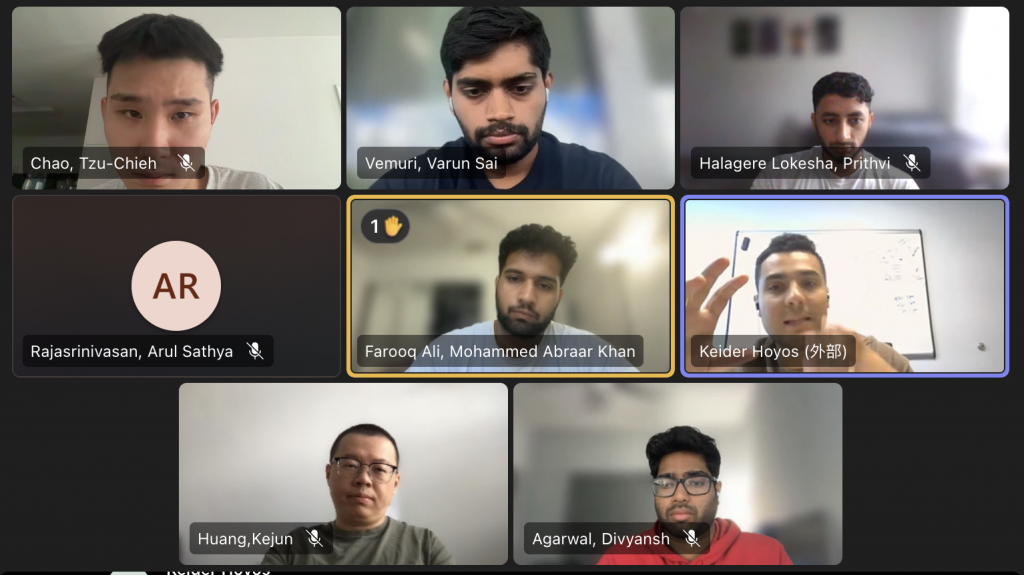The image size is (1024, 575).
Task: Click the Rajasrinivasan, Arul Sathya name text
Action: 131,351
